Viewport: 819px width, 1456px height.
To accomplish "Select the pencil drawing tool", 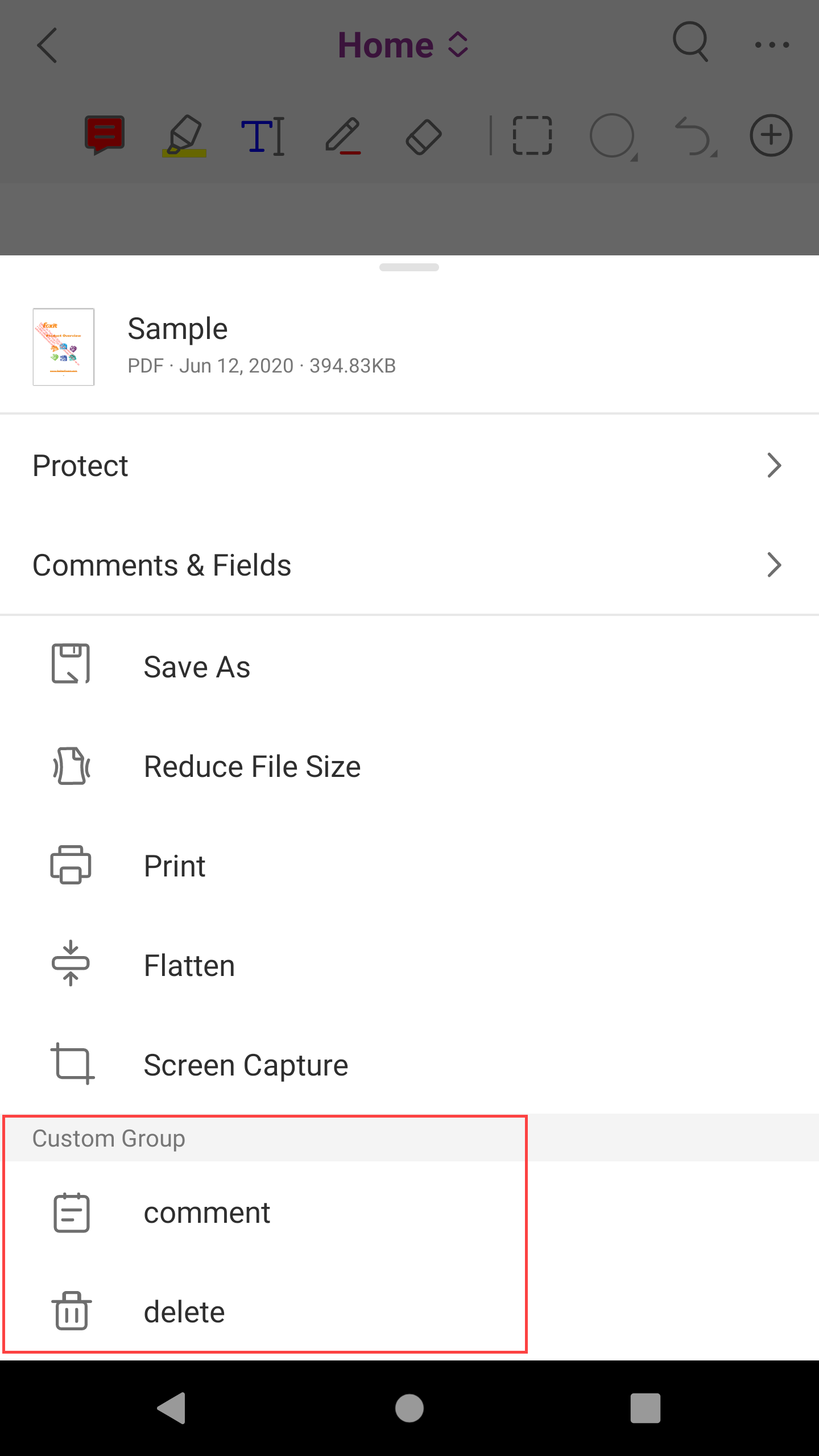I will click(343, 136).
